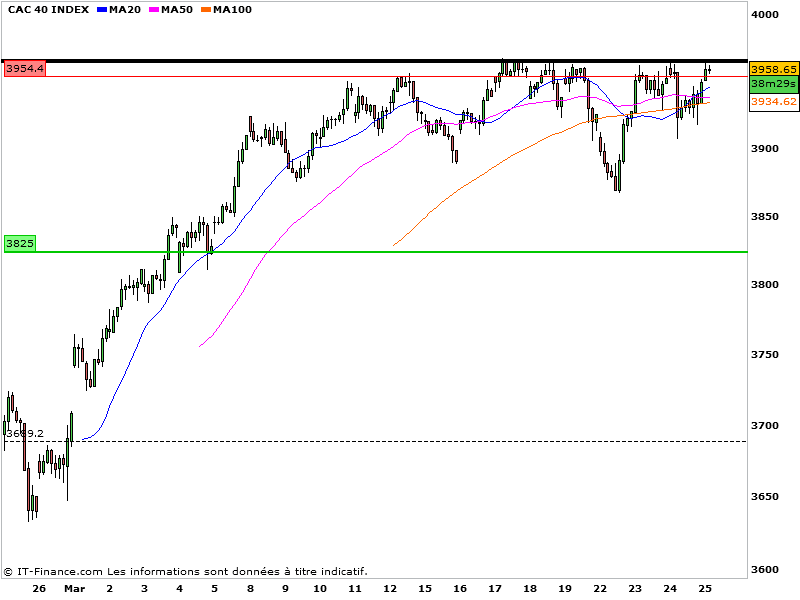800x600 pixels.
Task: Click the 22 date axis label
Action: (x=600, y=589)
